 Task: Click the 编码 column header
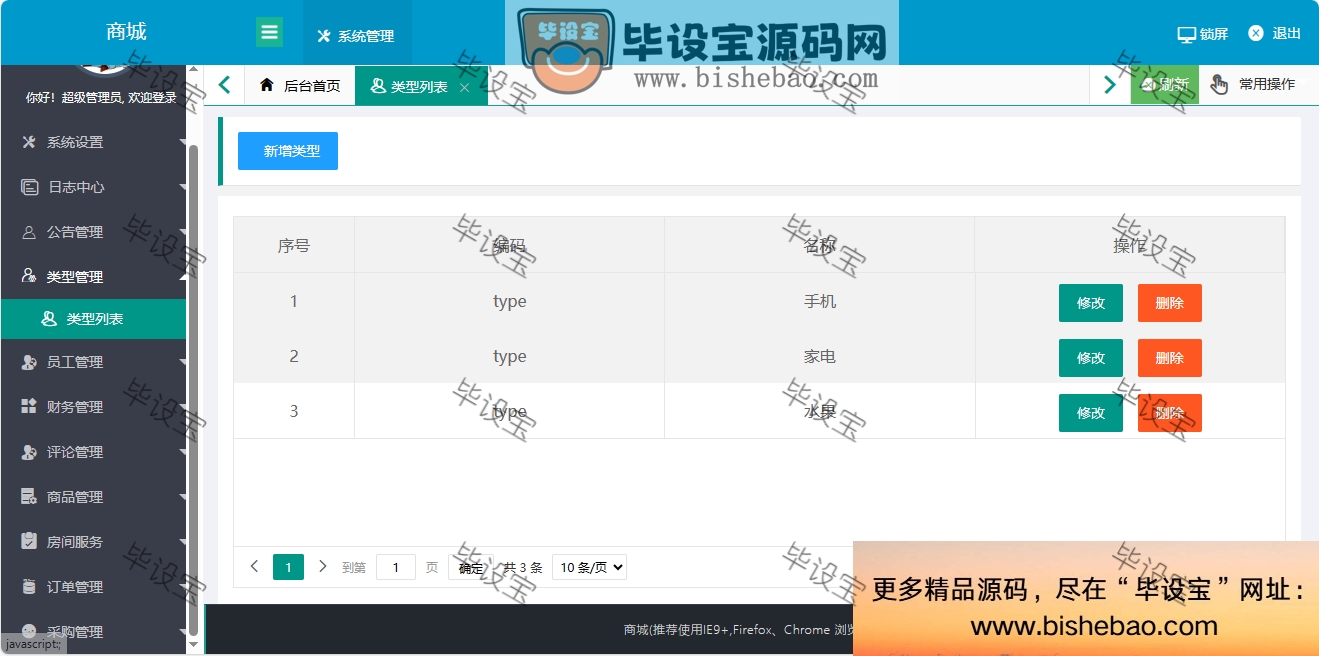(x=509, y=245)
